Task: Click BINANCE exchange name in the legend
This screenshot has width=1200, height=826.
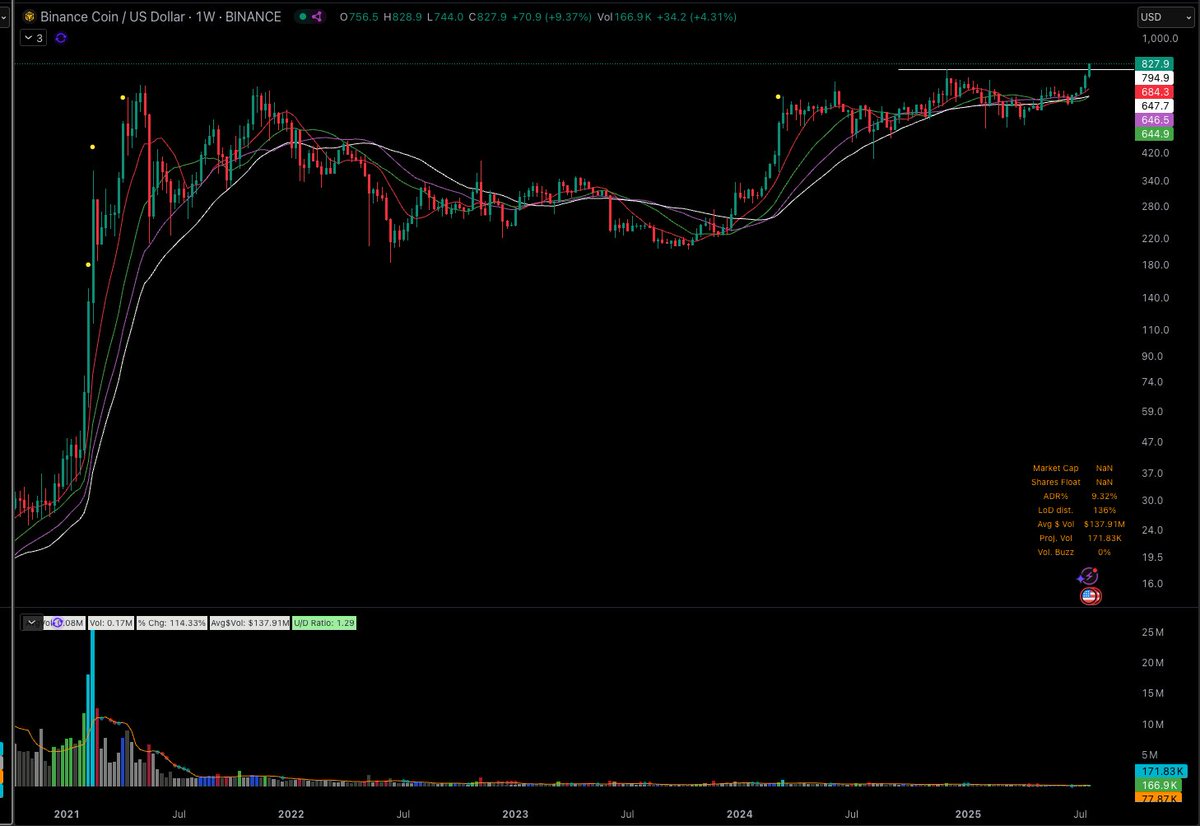Action: point(255,17)
